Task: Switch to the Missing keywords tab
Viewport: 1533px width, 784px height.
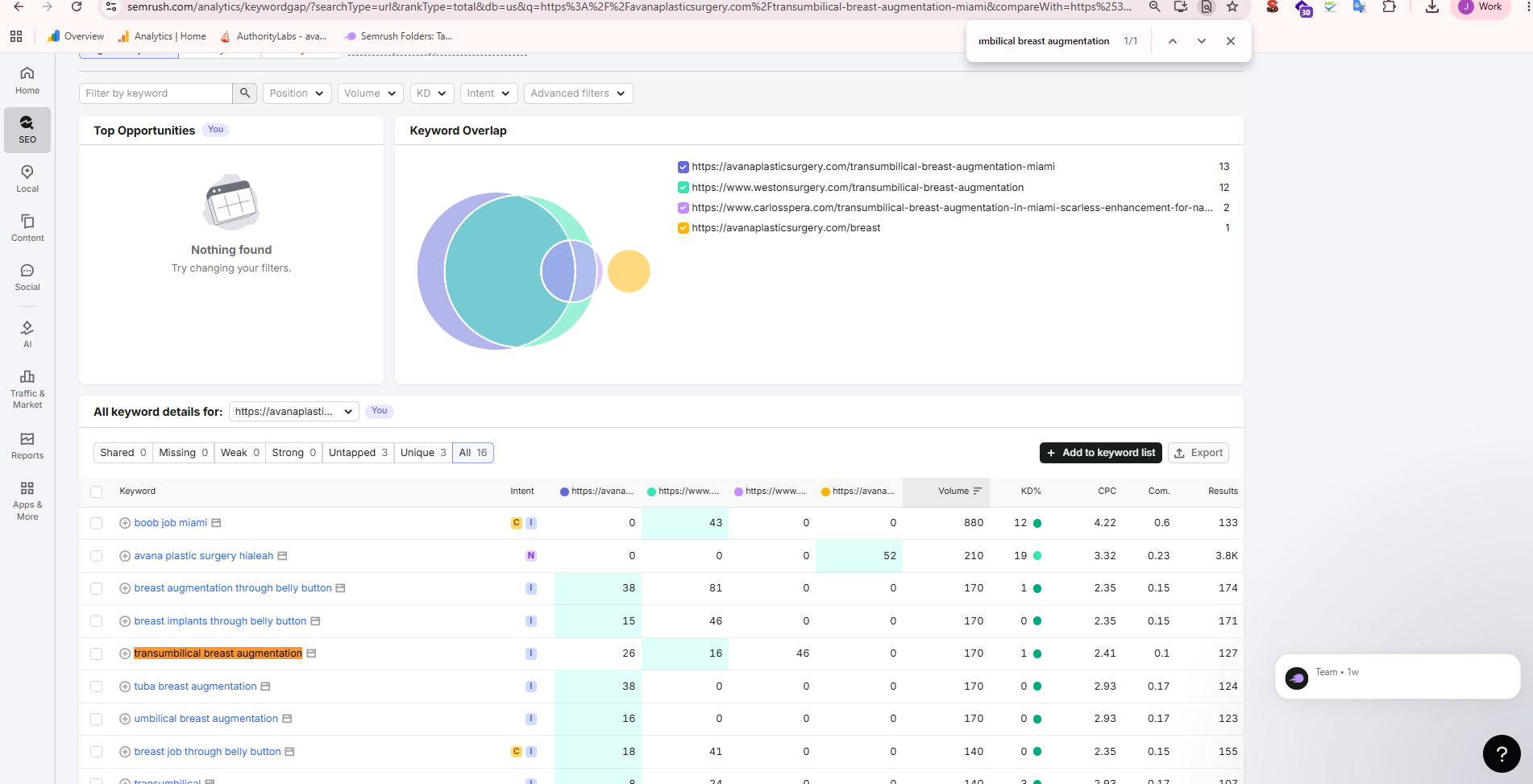Action: click(183, 453)
